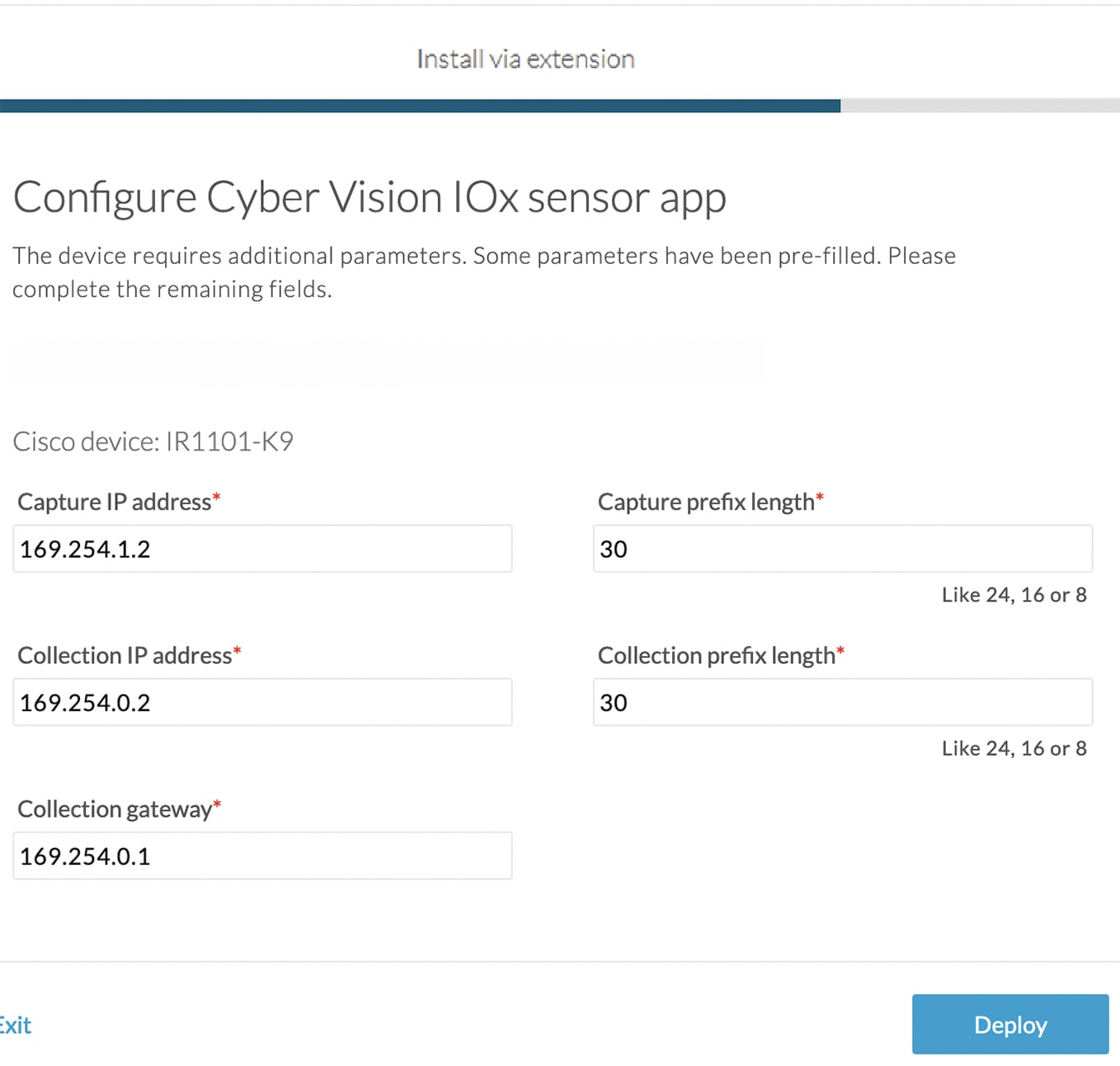Image resolution: width=1120 pixels, height=1066 pixels.
Task: Click the Install via extension header
Action: [525, 59]
